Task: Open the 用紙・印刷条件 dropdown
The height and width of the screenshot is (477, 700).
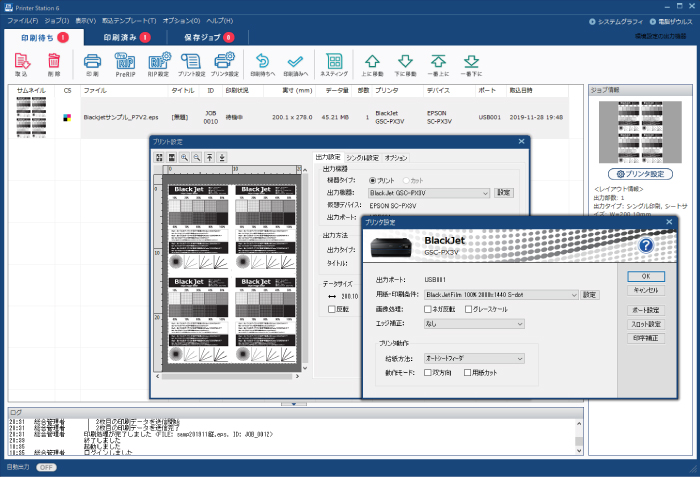Action: tap(501, 295)
